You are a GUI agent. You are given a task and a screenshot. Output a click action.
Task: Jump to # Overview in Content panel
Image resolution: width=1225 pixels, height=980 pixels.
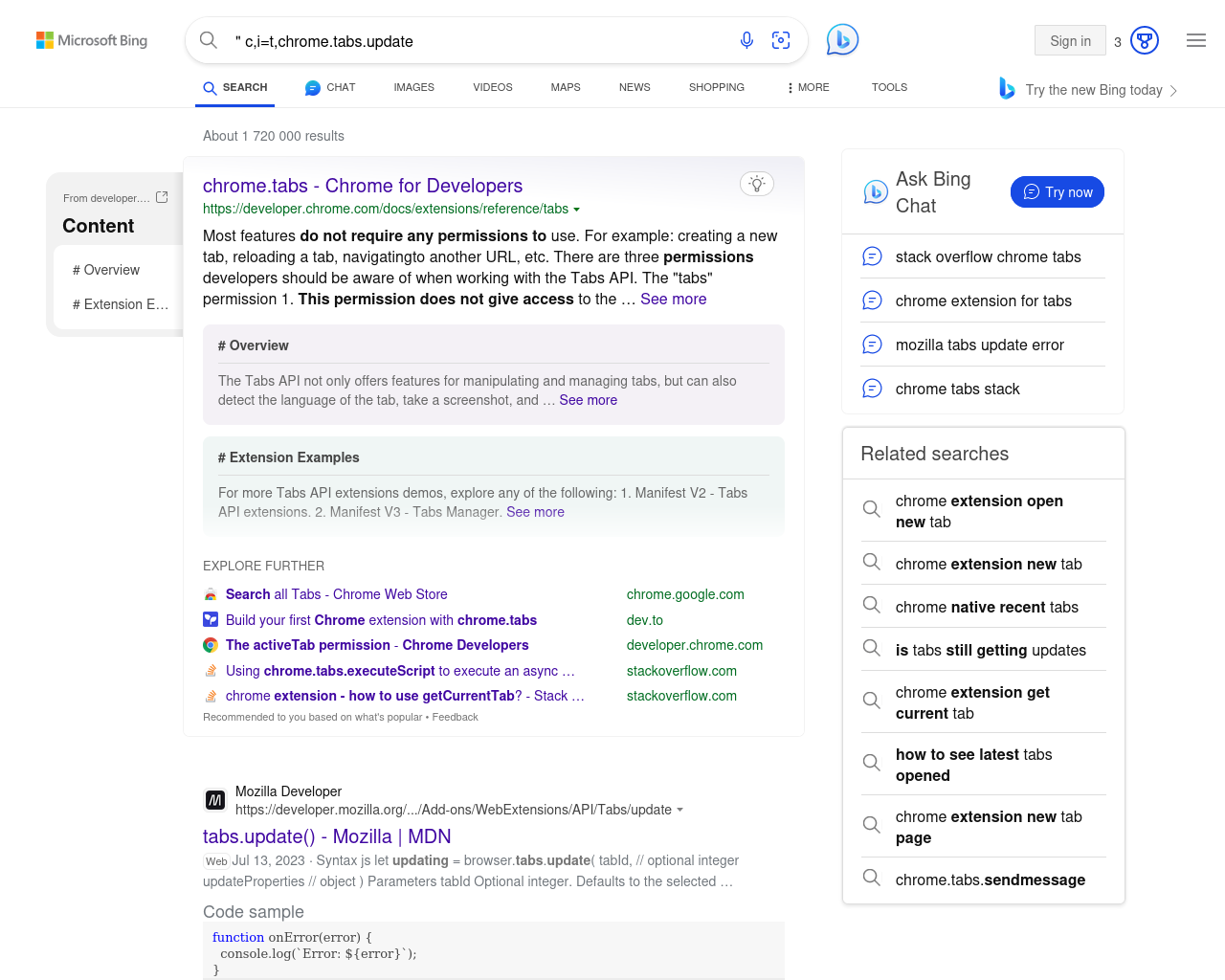(x=106, y=270)
